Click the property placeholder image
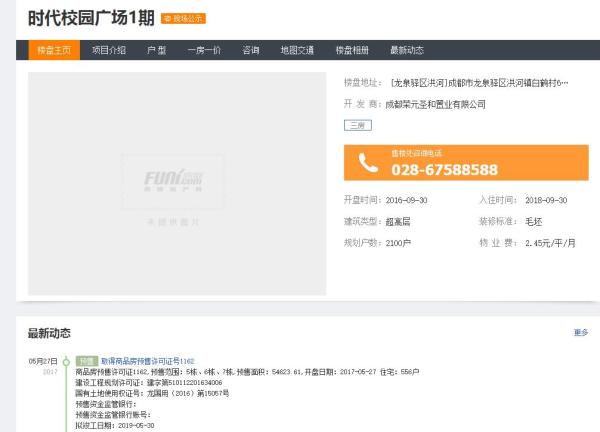The image size is (600, 432). coord(177,183)
